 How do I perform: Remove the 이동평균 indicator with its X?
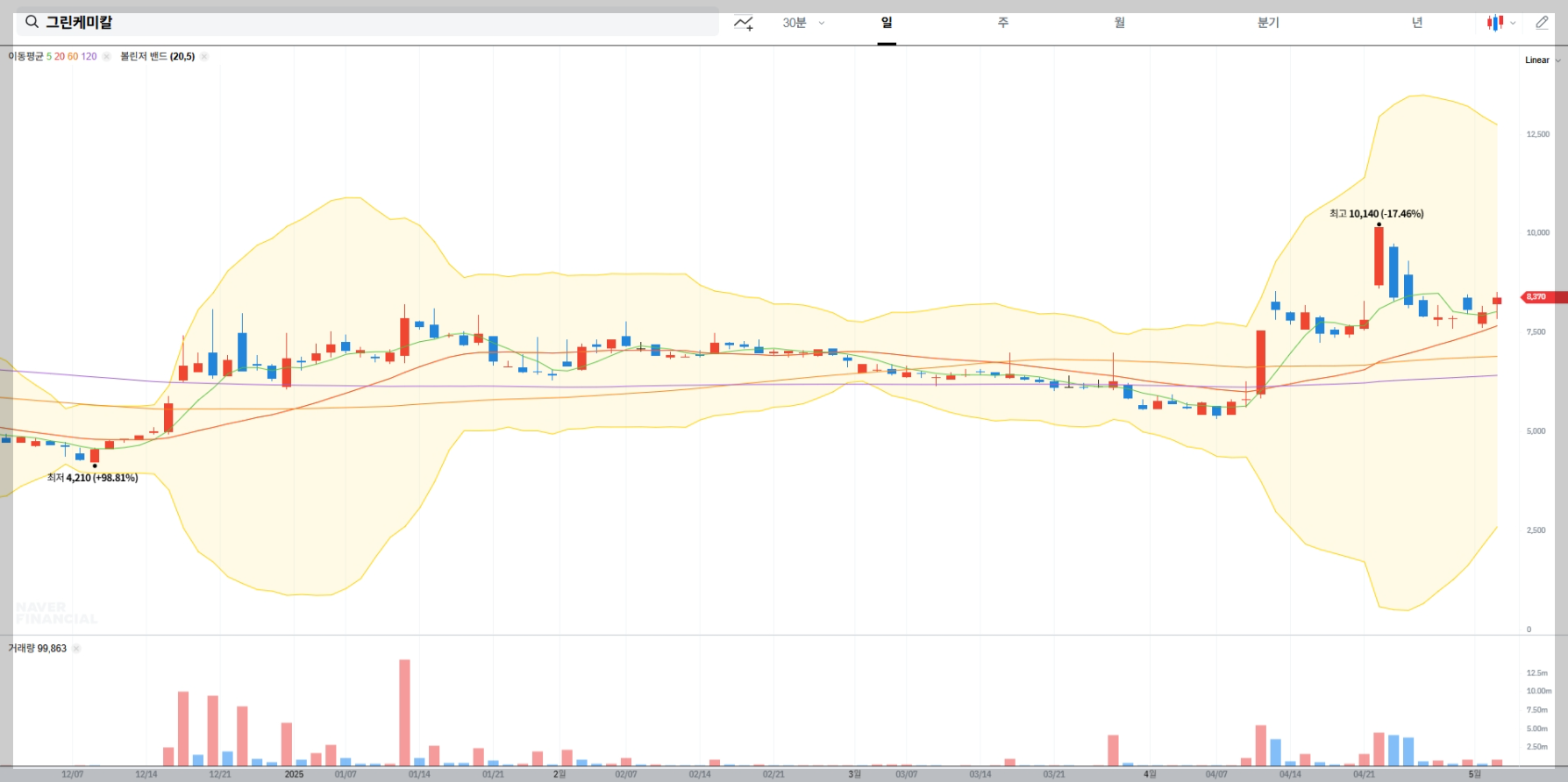click(106, 56)
